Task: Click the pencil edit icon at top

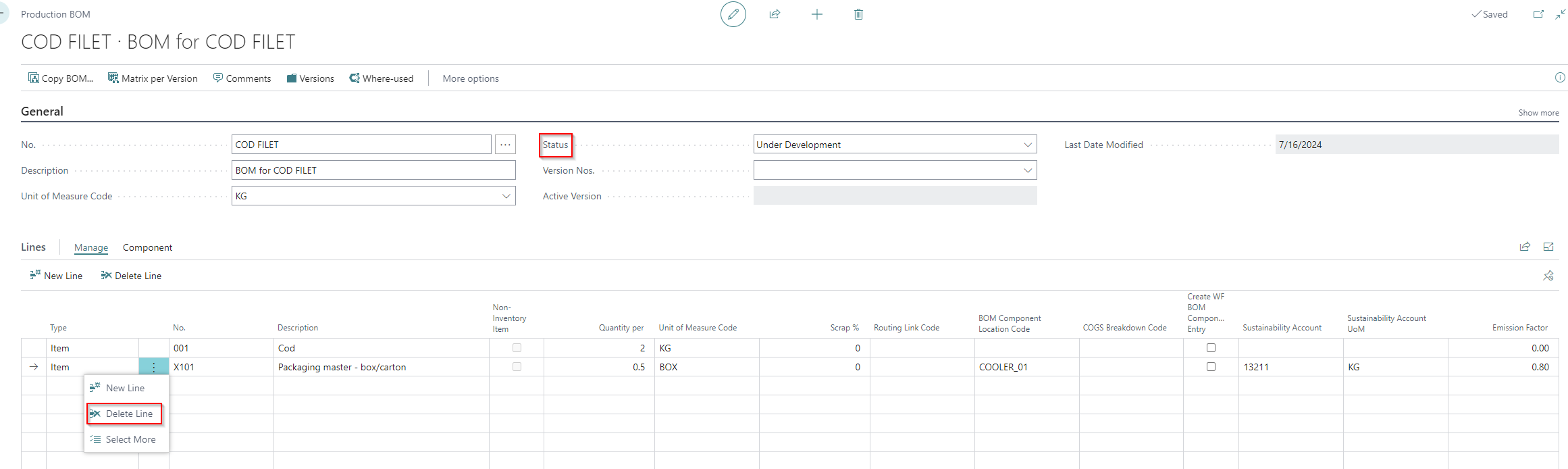Action: click(733, 14)
